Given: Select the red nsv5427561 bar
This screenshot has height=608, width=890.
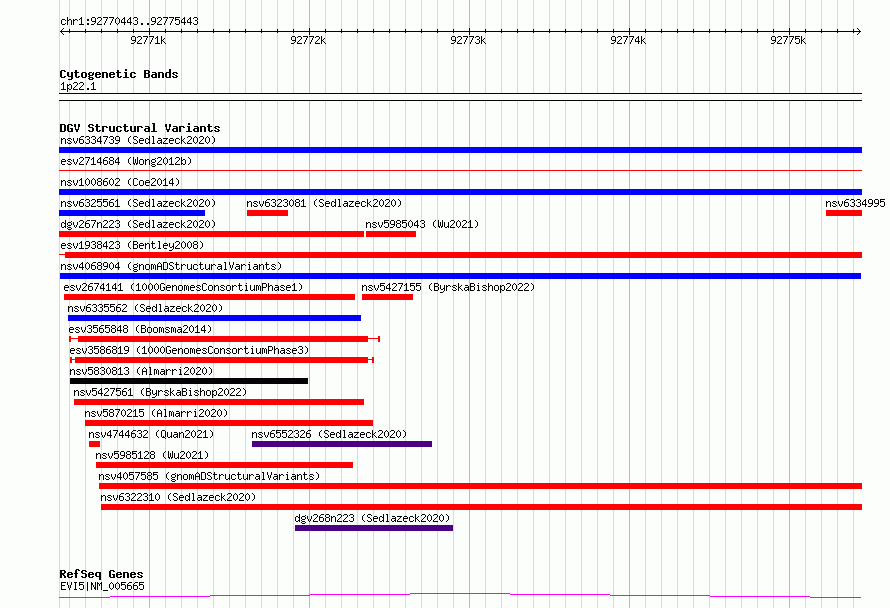Looking at the screenshot, I should click(219, 402).
